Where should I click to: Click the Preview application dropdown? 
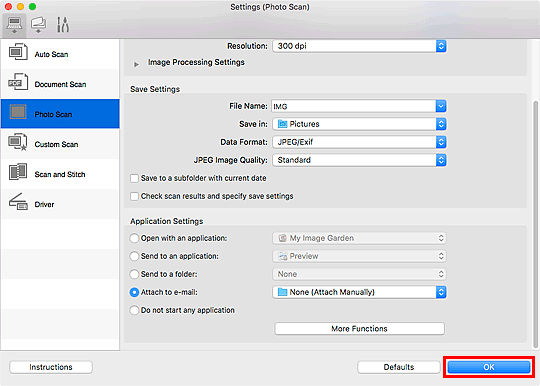[359, 256]
